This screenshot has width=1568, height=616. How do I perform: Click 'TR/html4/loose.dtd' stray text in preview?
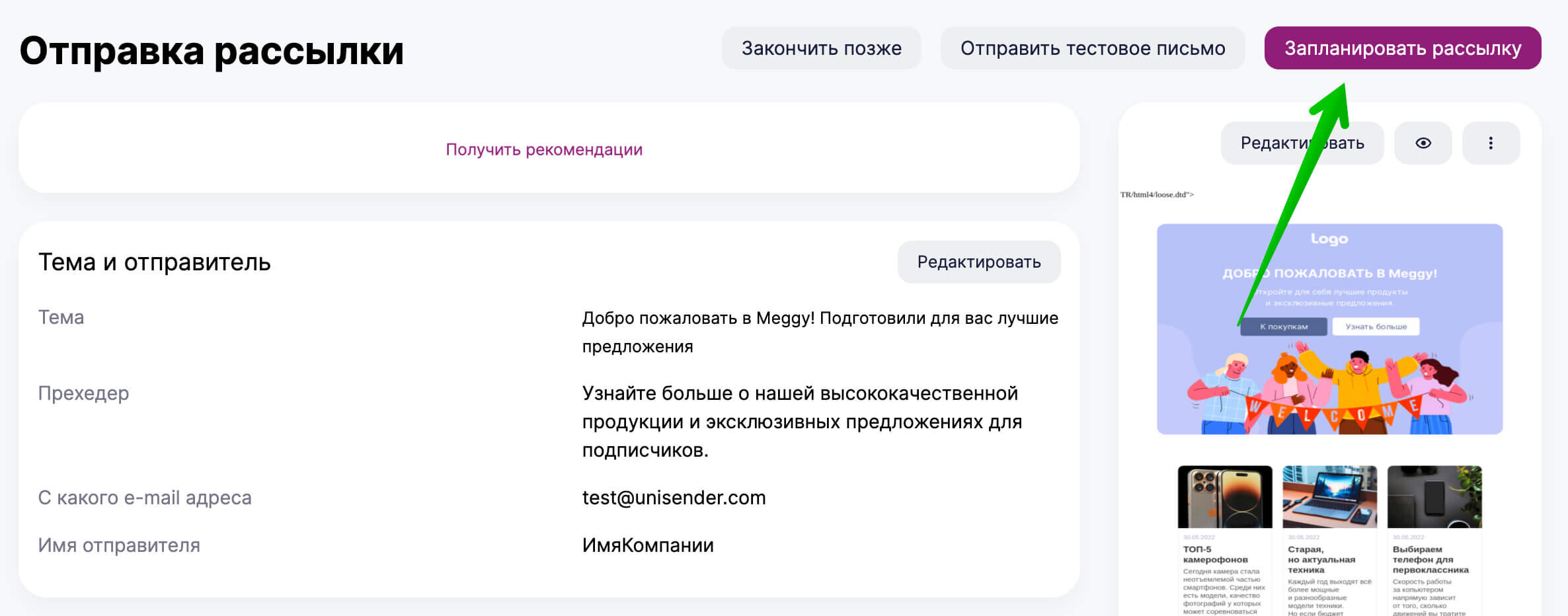coord(1157,194)
